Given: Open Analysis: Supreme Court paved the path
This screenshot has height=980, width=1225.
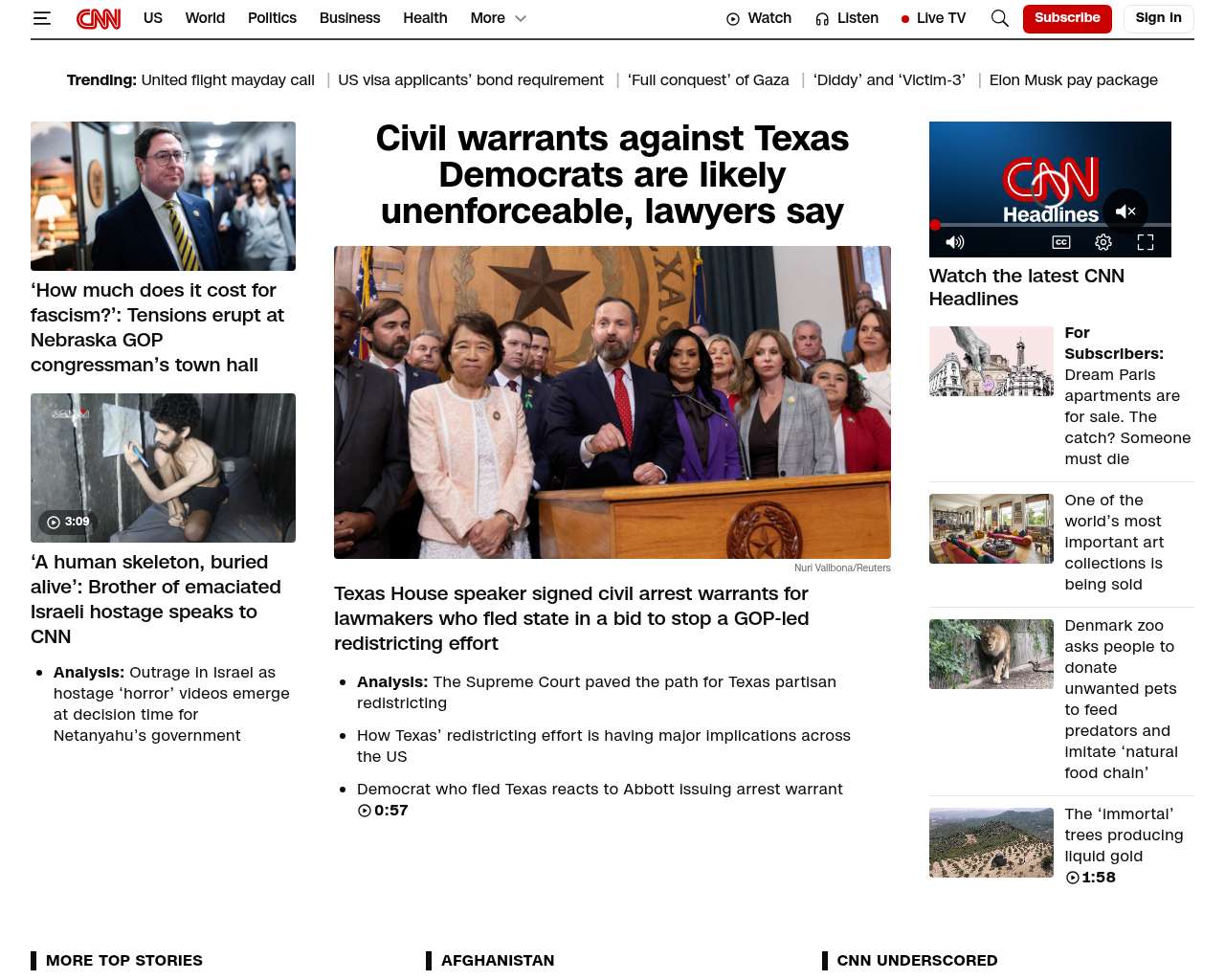Looking at the screenshot, I should pyautogui.click(x=596, y=692).
